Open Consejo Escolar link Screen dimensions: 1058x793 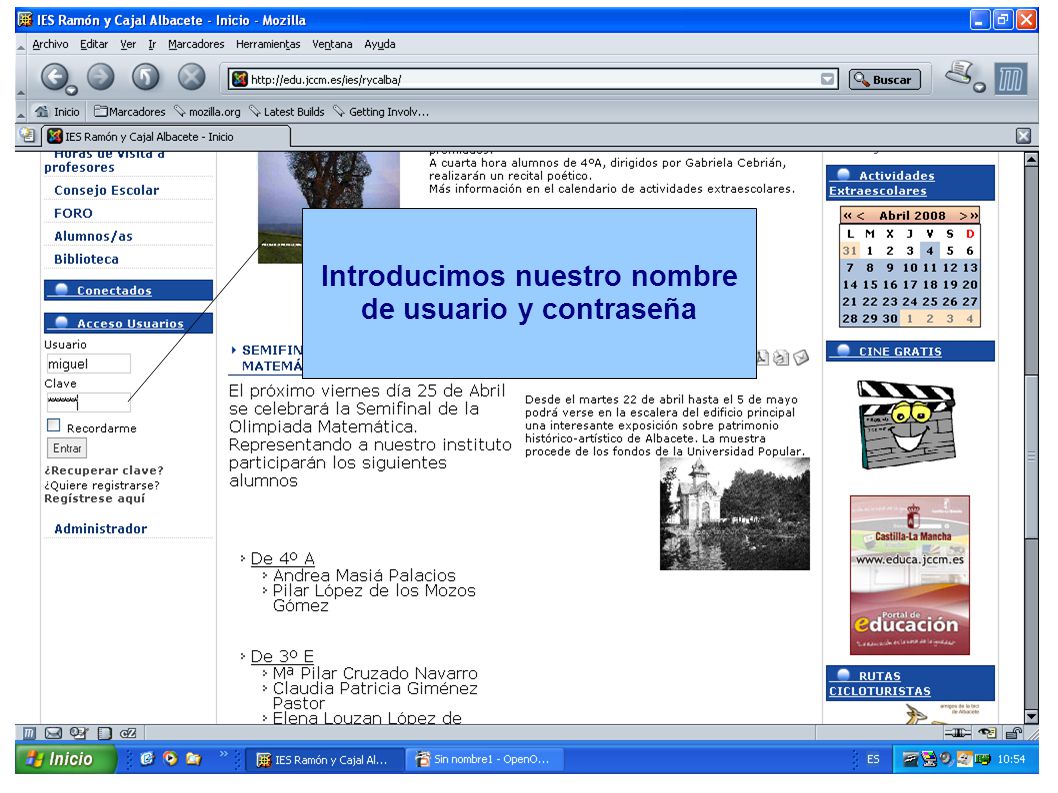coord(107,190)
